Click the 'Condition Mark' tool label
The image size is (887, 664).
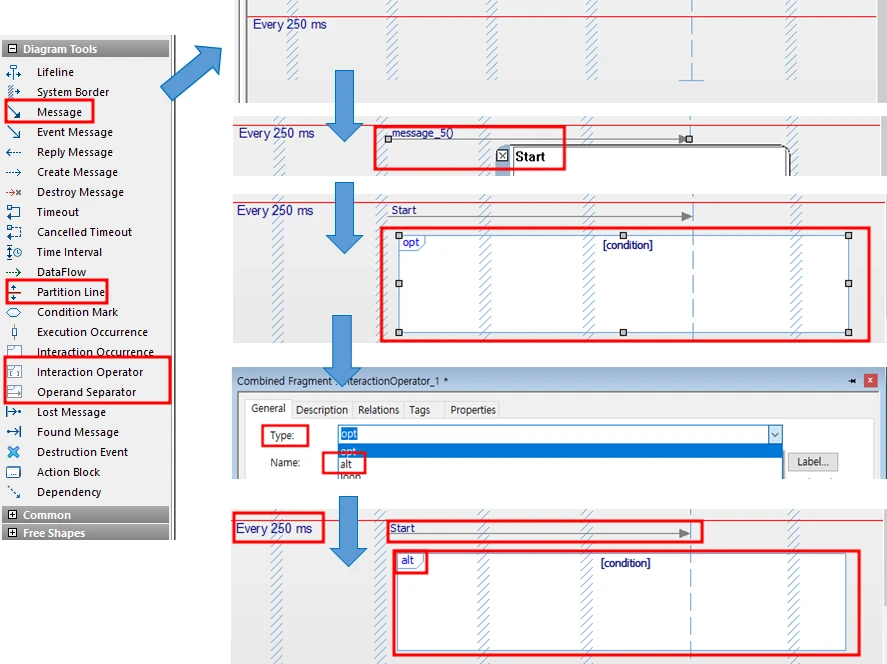tap(77, 312)
